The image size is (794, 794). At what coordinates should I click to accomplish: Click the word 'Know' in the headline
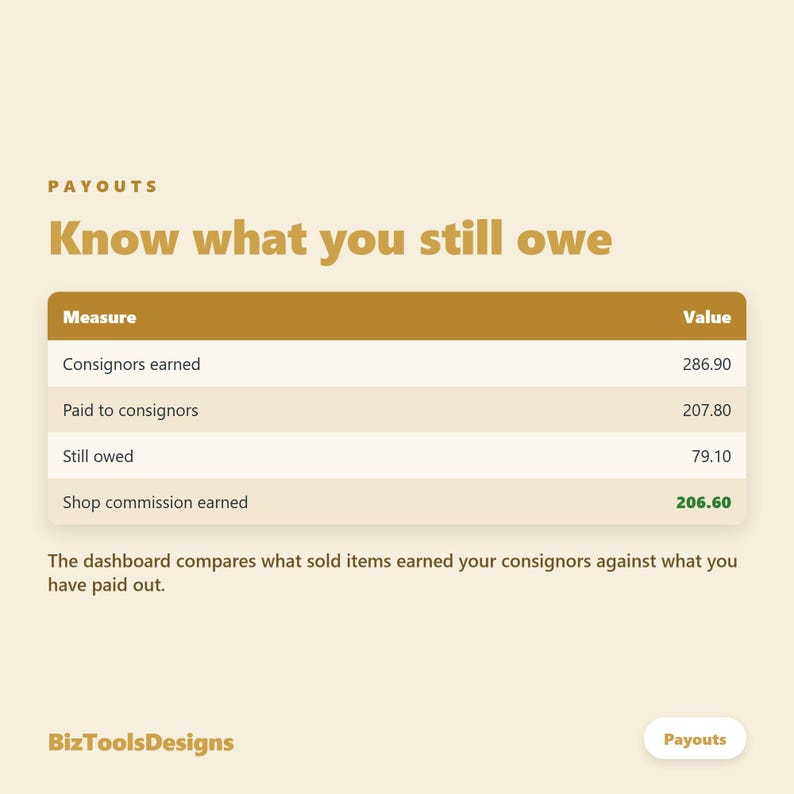point(114,238)
